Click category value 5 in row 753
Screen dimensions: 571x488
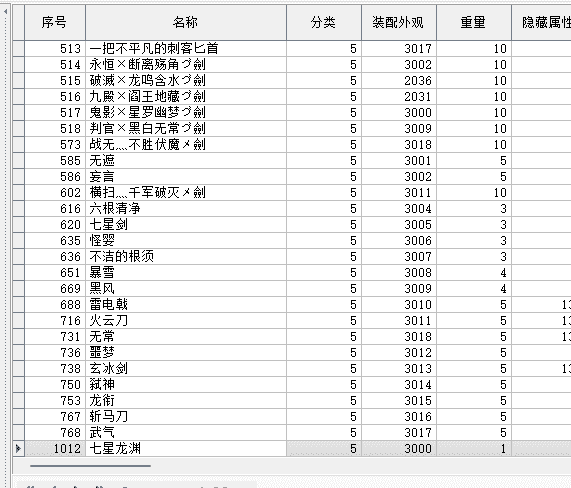324,401
